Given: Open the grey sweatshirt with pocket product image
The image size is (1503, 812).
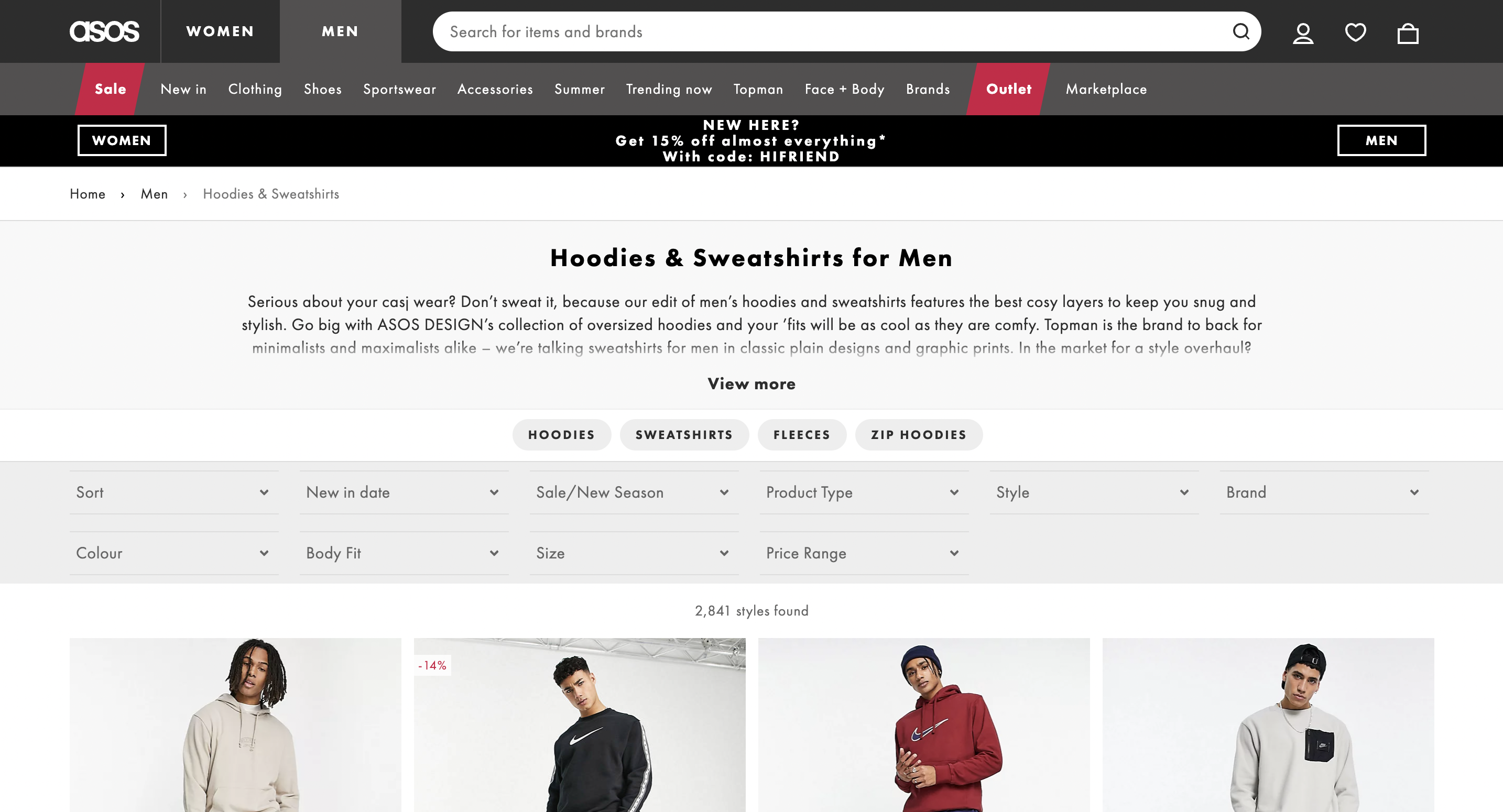Looking at the screenshot, I should tap(1268, 725).
